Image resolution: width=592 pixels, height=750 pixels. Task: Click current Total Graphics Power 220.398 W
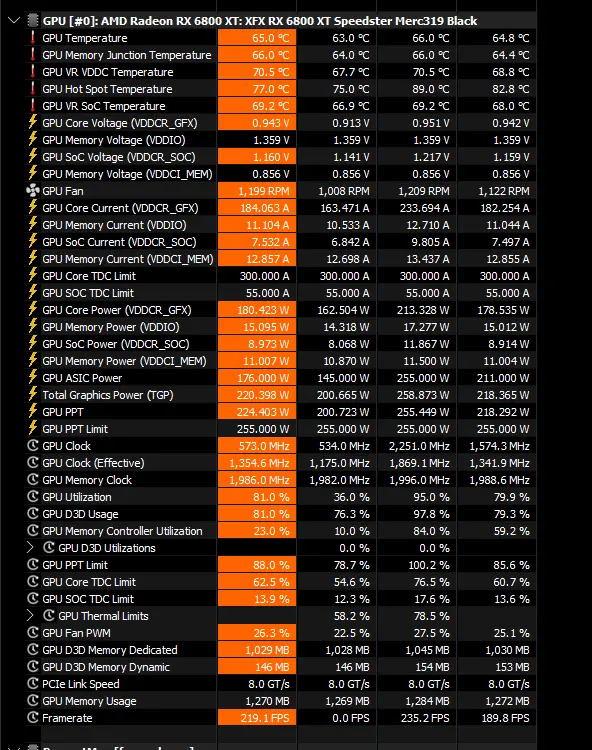[x=263, y=395]
